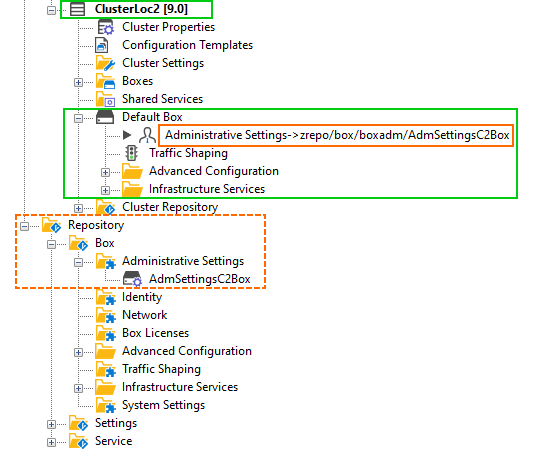The image size is (540, 455).
Task: Collapse the Administrative Settings repository node
Action: [x=79, y=262]
